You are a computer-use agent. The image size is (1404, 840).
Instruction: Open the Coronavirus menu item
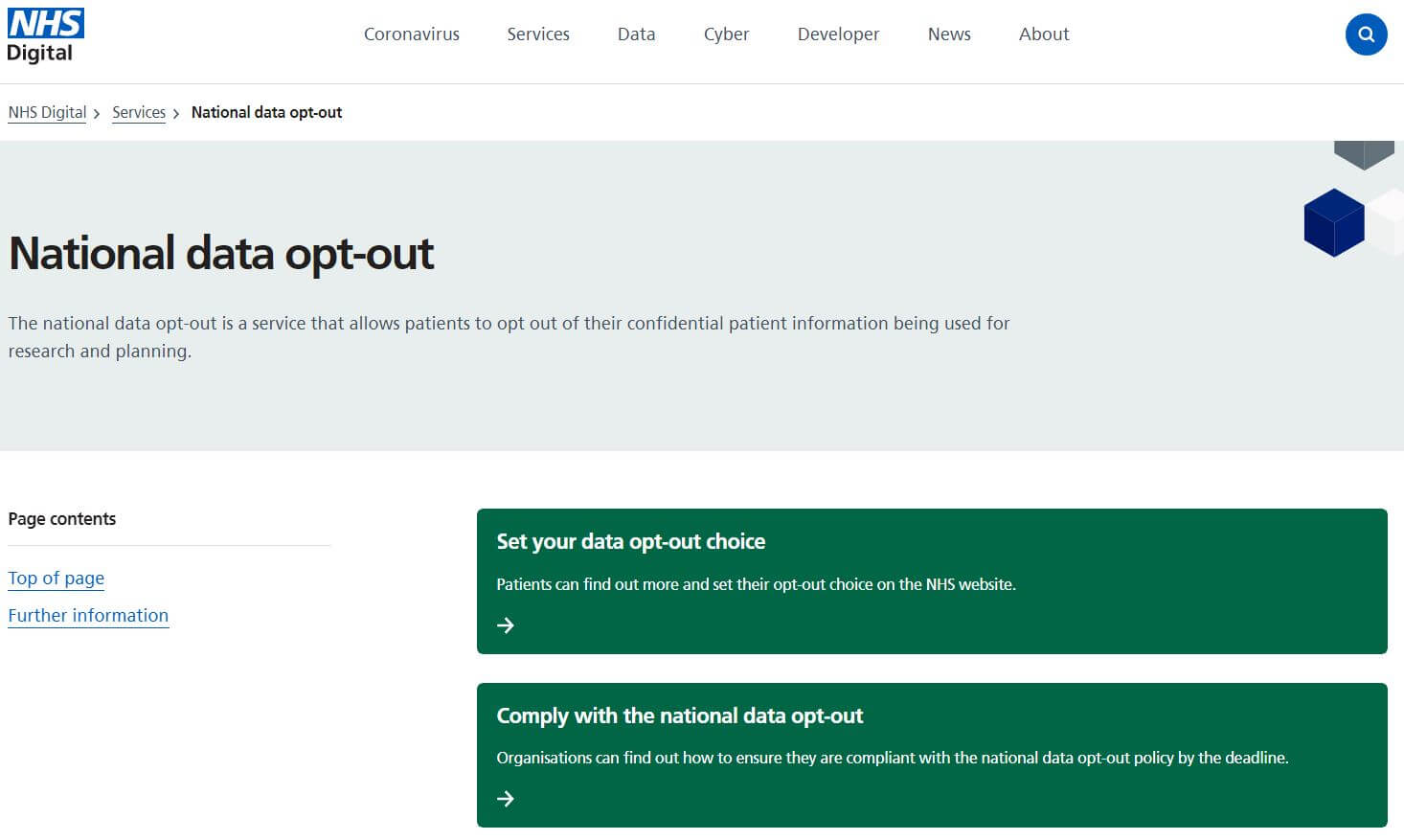(411, 34)
